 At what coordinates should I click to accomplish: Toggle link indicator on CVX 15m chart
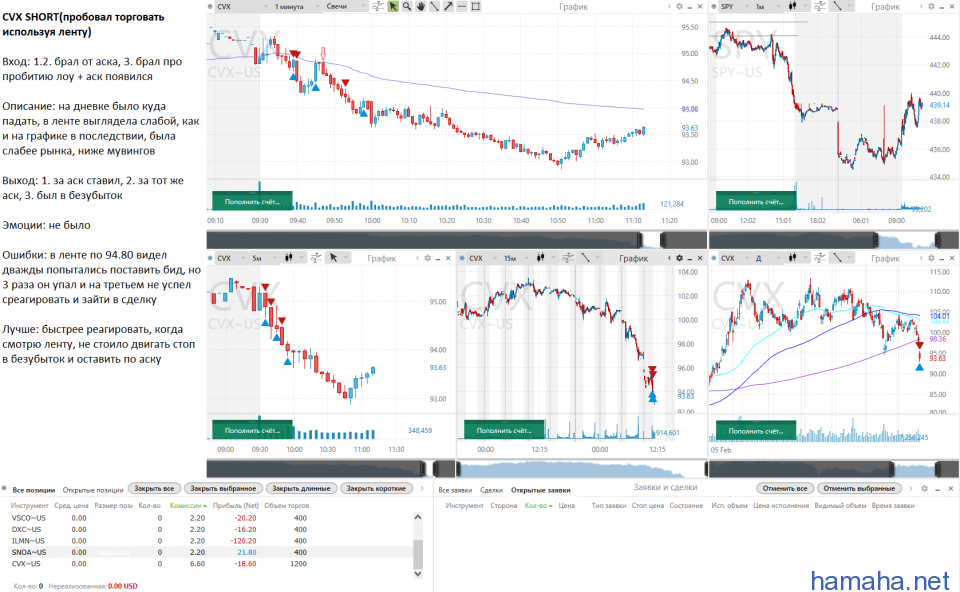click(462, 258)
